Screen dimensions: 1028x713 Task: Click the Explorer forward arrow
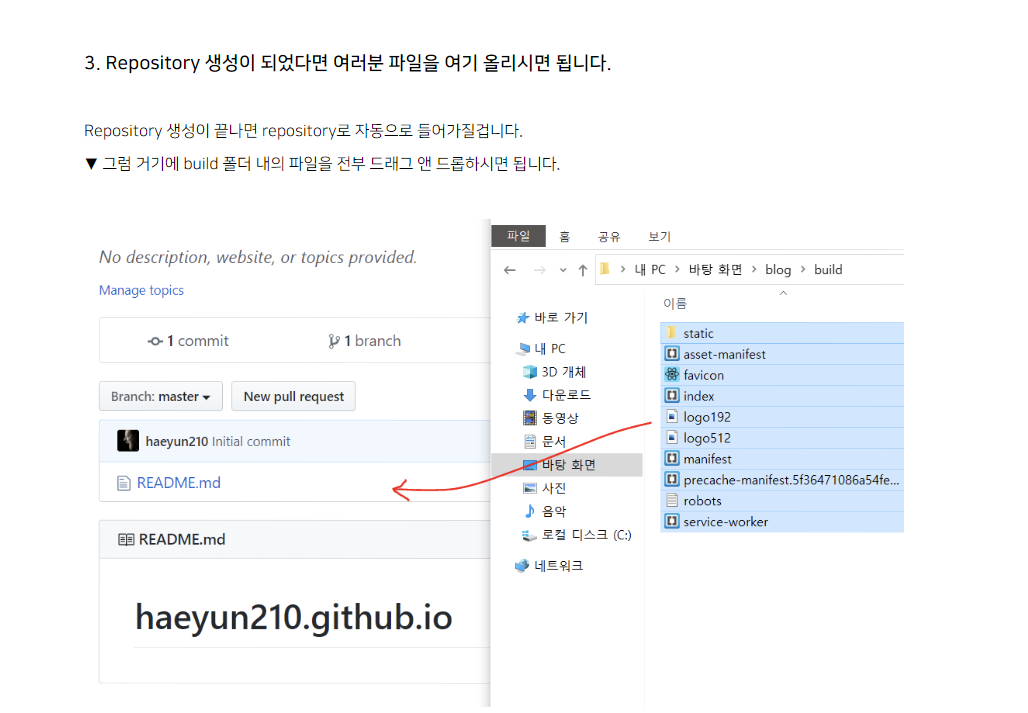pos(539,270)
